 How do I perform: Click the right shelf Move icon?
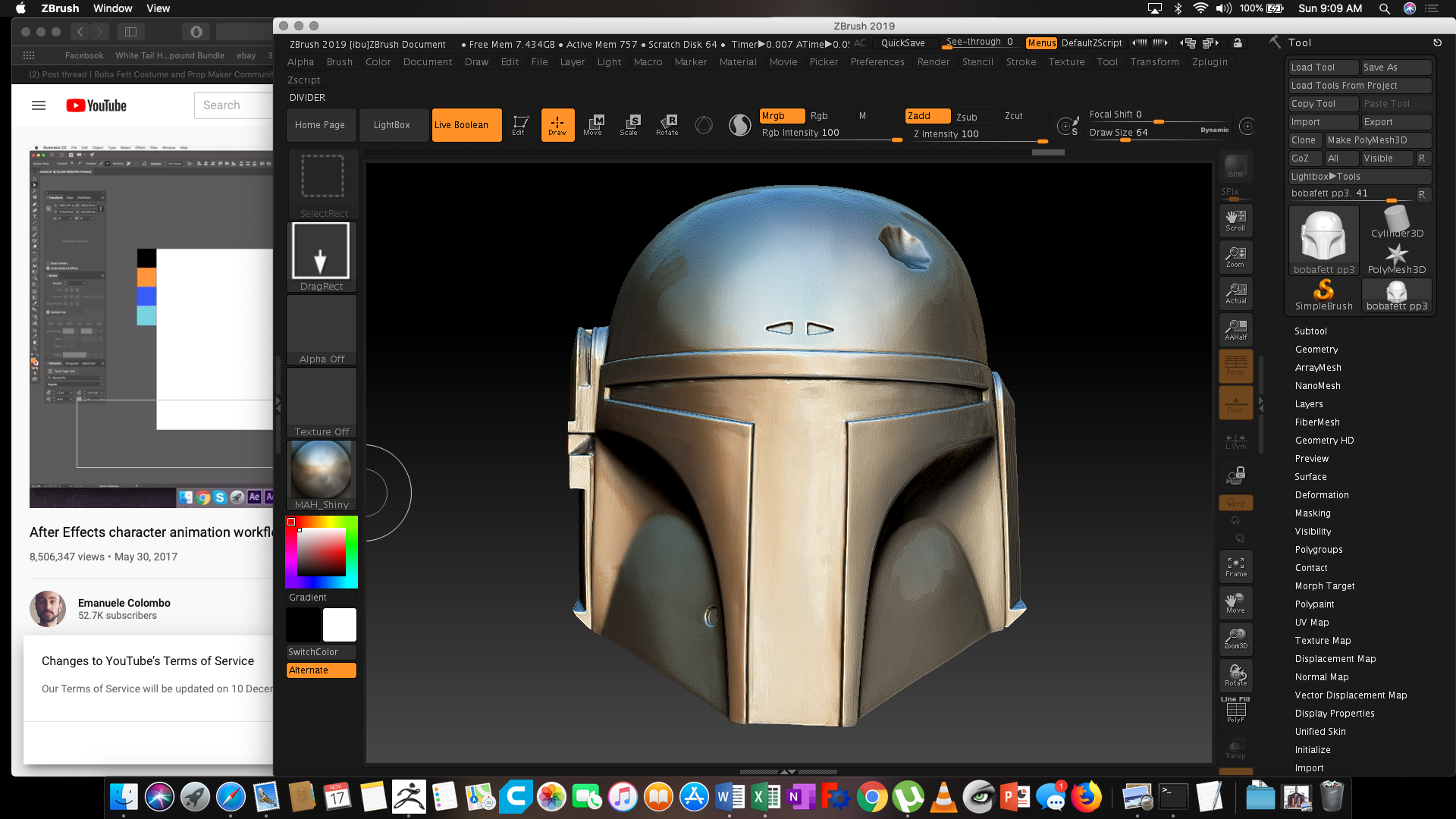pos(1235,603)
